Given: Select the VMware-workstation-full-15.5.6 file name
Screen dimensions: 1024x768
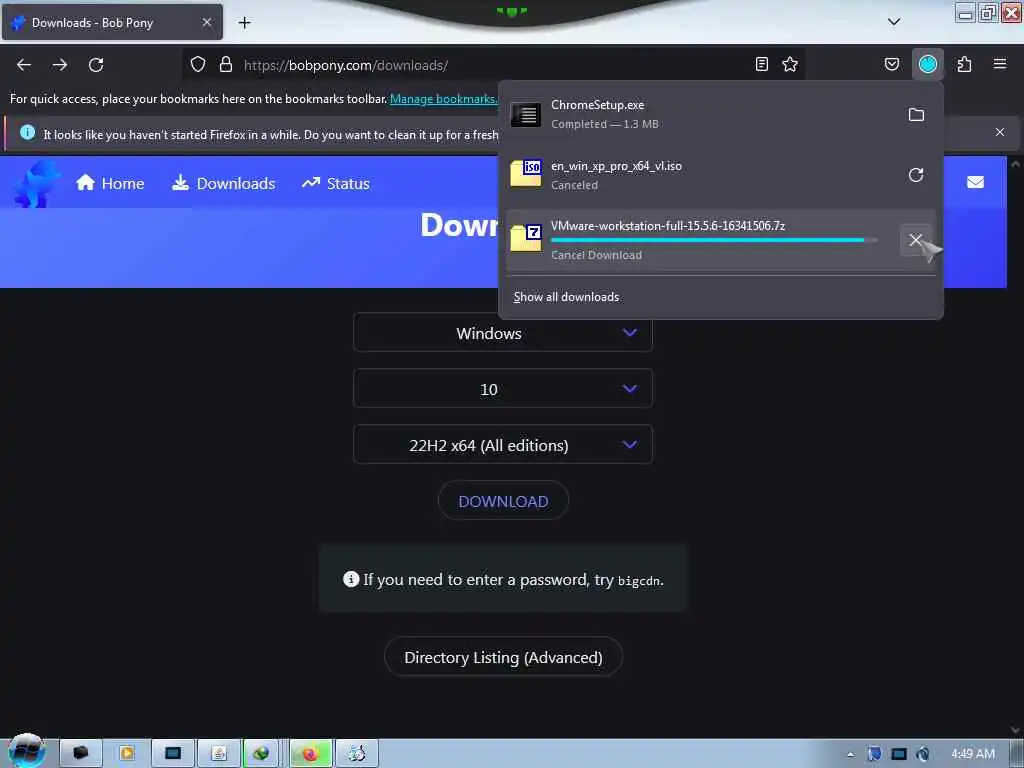Looking at the screenshot, I should (667, 225).
